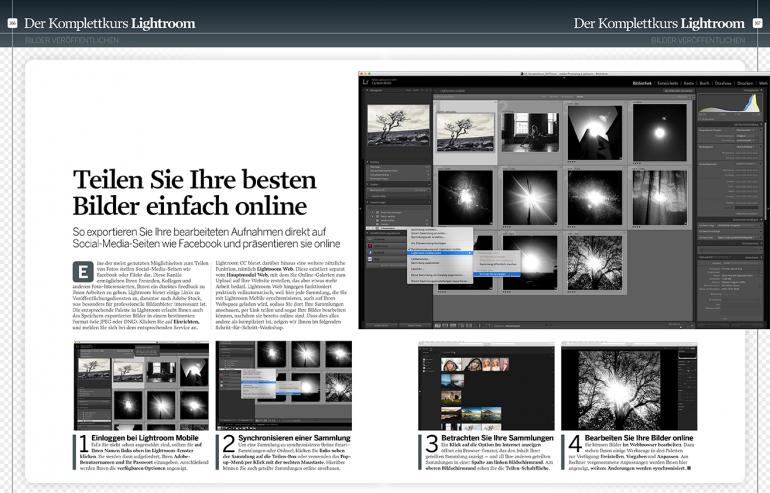Screen dimensions: 770x493
Task: Switch to Compare view in the bottom toolbar
Action: click(453, 326)
